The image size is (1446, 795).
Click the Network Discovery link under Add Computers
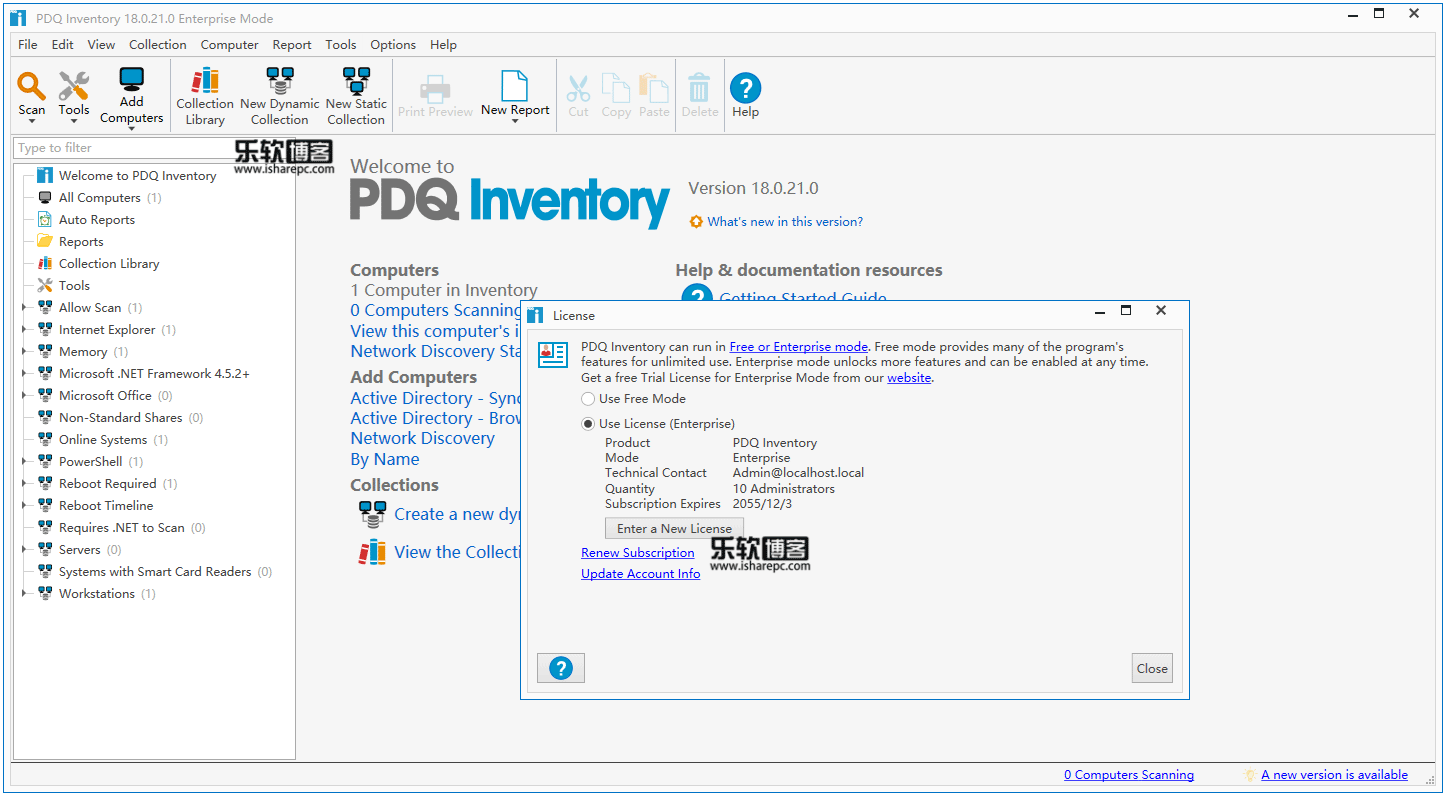click(422, 438)
